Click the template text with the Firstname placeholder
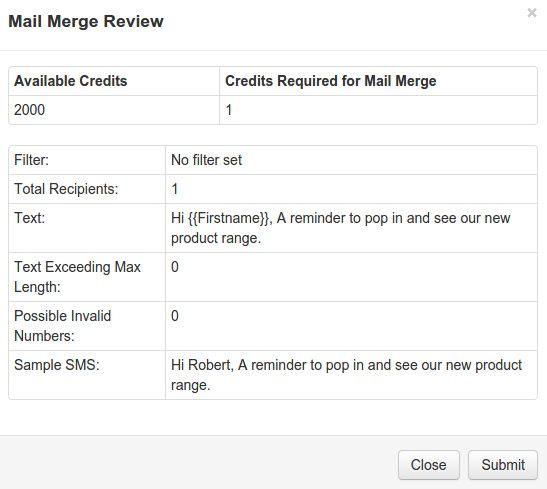Viewport: 547px width, 489px height. (x=340, y=228)
